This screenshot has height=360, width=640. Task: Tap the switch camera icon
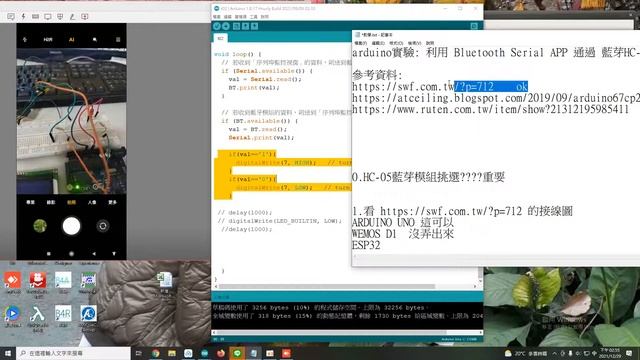coord(103,226)
